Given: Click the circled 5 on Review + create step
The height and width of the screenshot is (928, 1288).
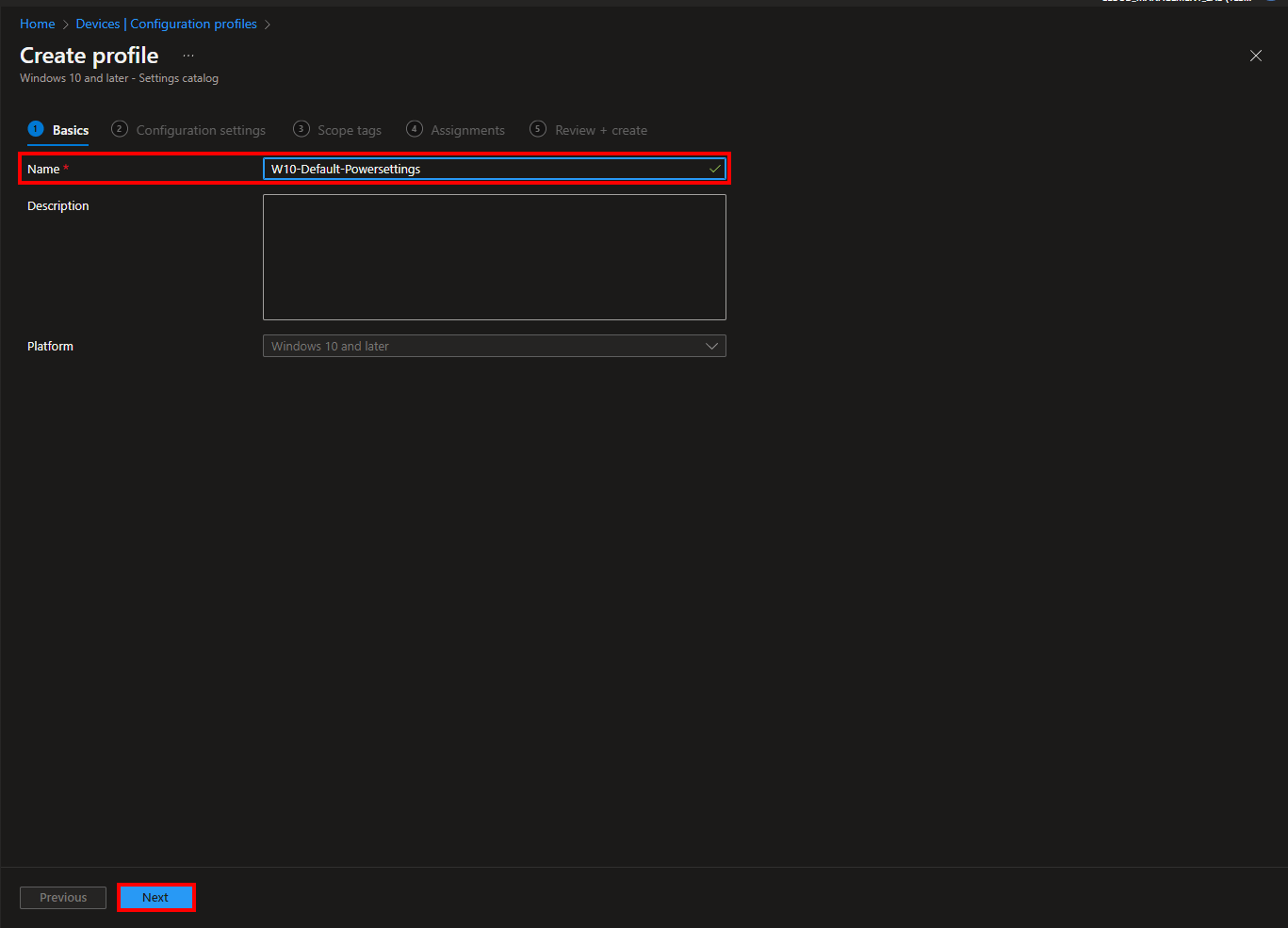Looking at the screenshot, I should coord(538,128).
